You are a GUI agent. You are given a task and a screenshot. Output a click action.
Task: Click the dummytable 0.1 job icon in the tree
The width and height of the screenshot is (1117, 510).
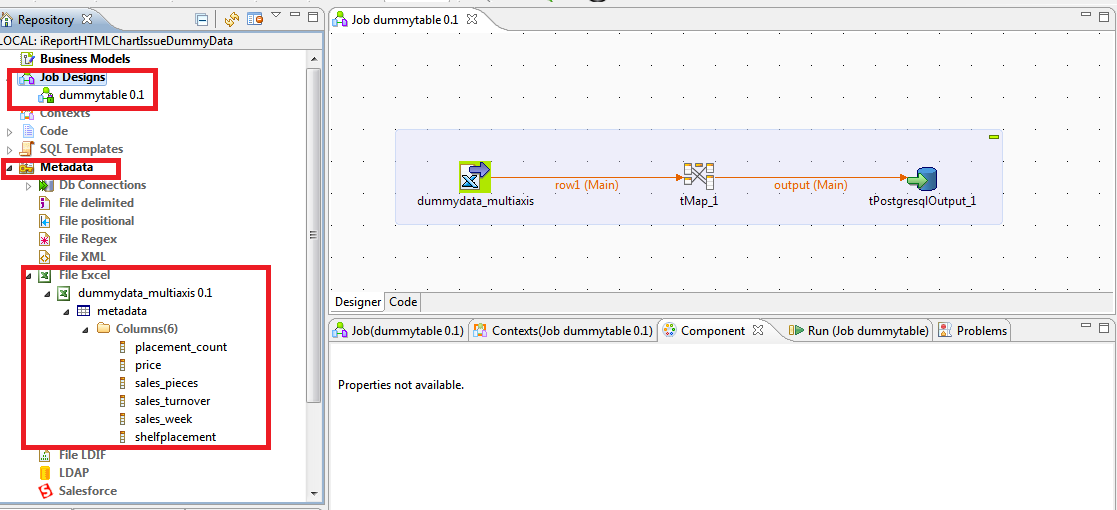tap(46, 95)
